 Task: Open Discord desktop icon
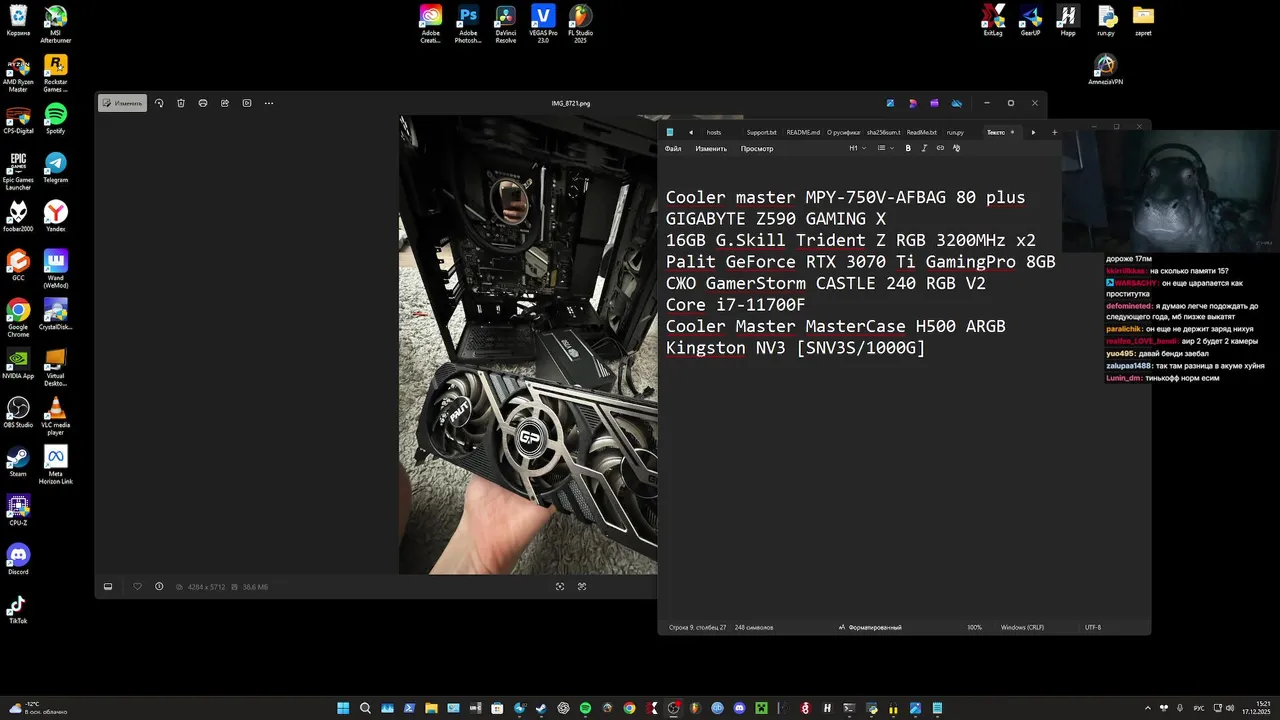[18, 560]
